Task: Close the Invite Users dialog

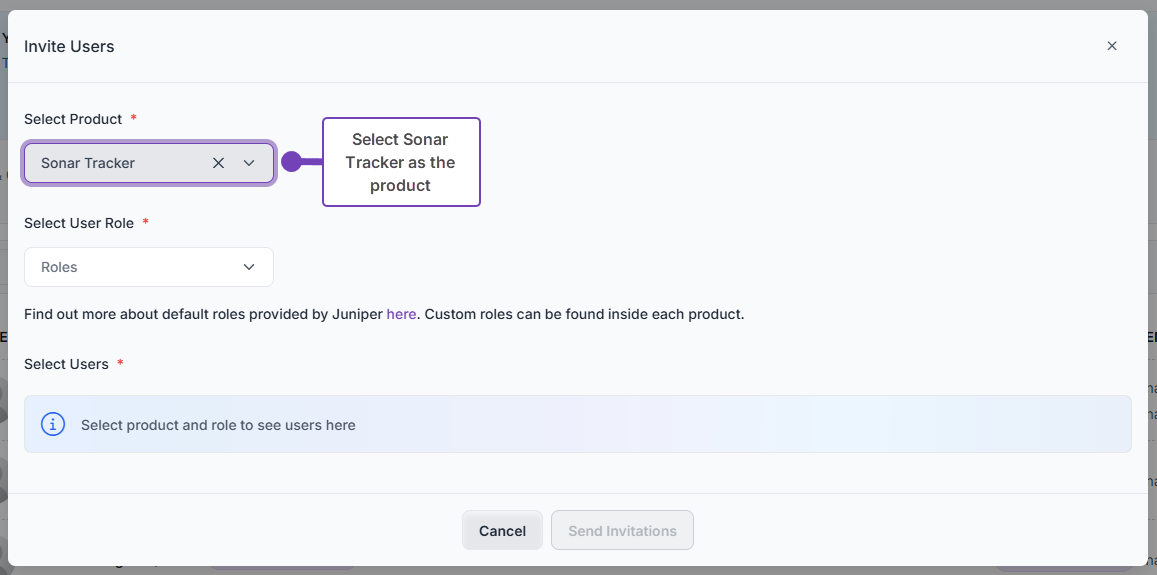Action: 1112,46
